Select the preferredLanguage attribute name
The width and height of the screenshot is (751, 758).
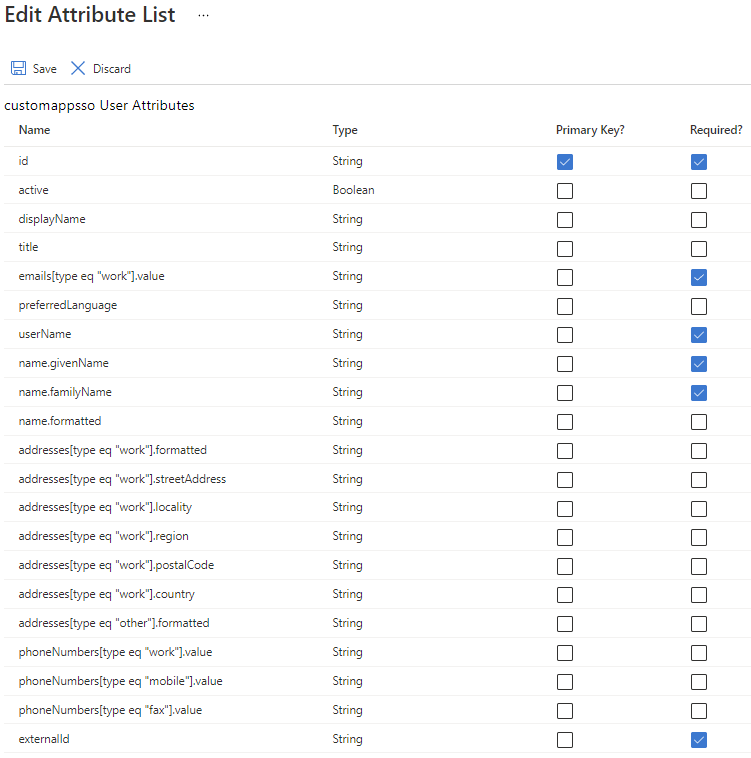coord(68,305)
